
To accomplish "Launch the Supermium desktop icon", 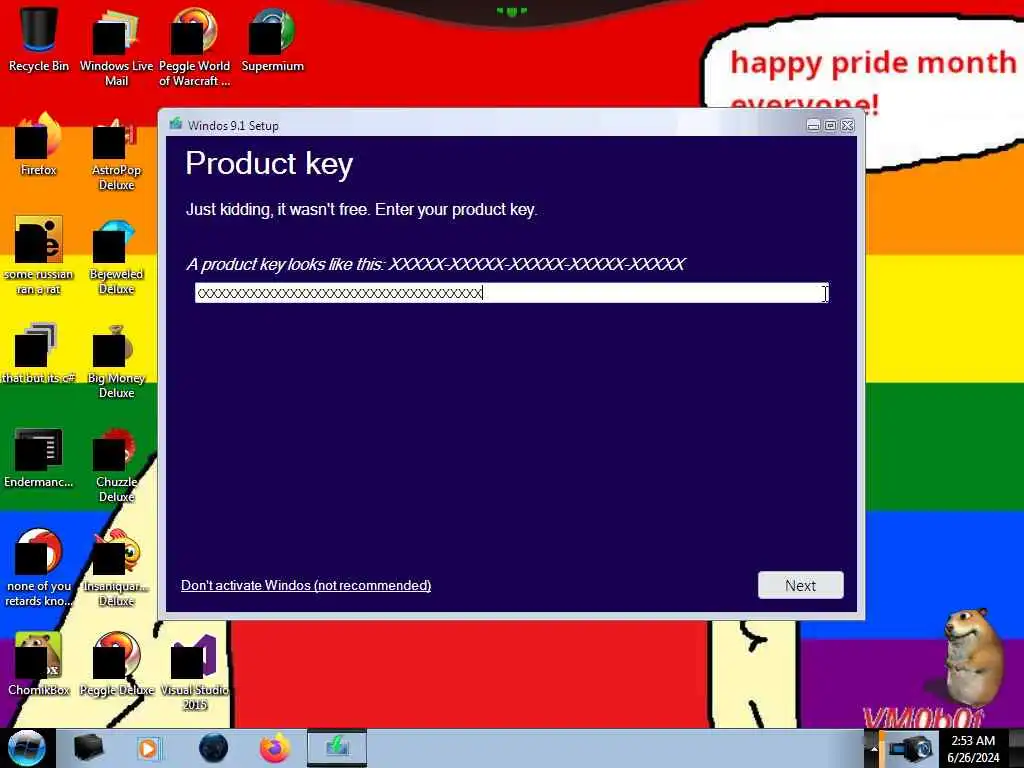I will click(272, 39).
